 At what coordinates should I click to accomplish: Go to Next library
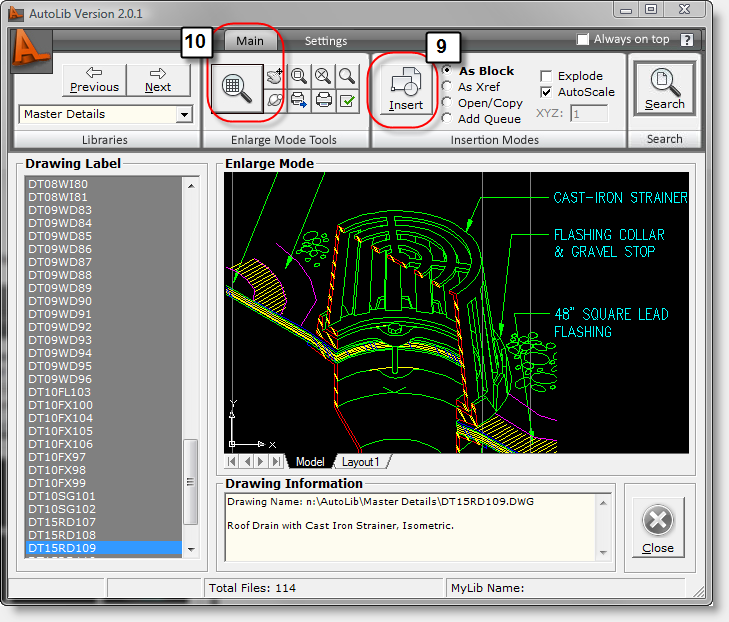pos(158,80)
